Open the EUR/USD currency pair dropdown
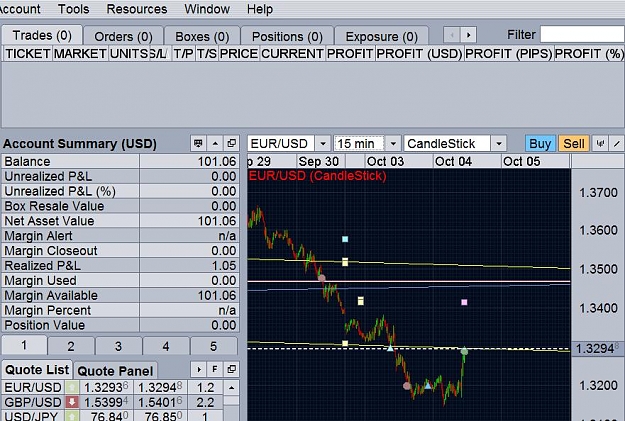Image resolution: width=625 pixels, height=421 pixels. (x=323, y=144)
